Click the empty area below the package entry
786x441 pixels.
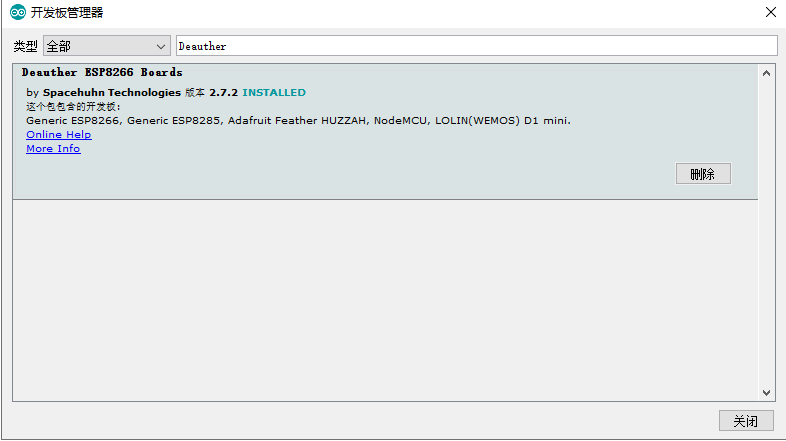(x=385, y=300)
